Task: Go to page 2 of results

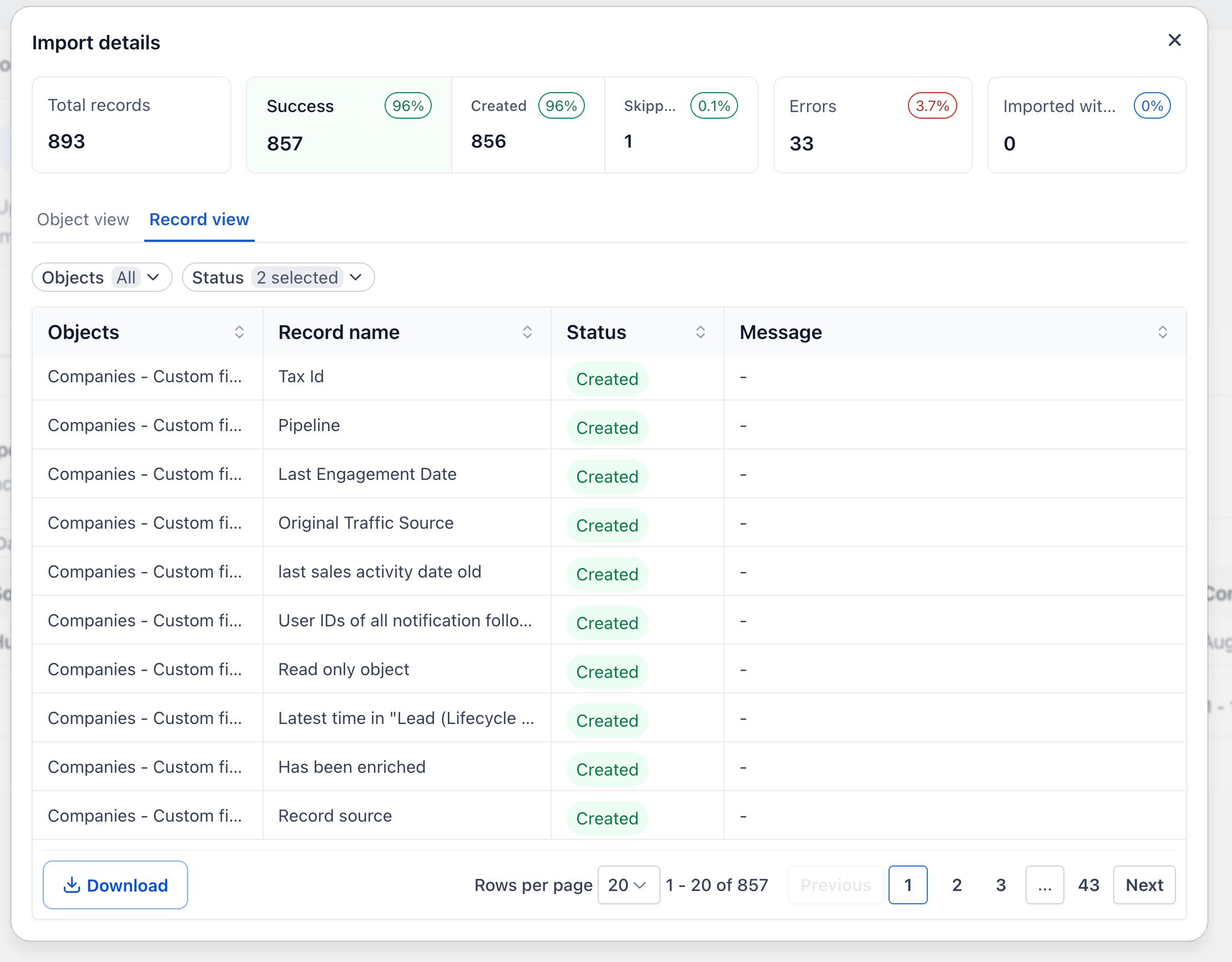Action: pos(957,885)
